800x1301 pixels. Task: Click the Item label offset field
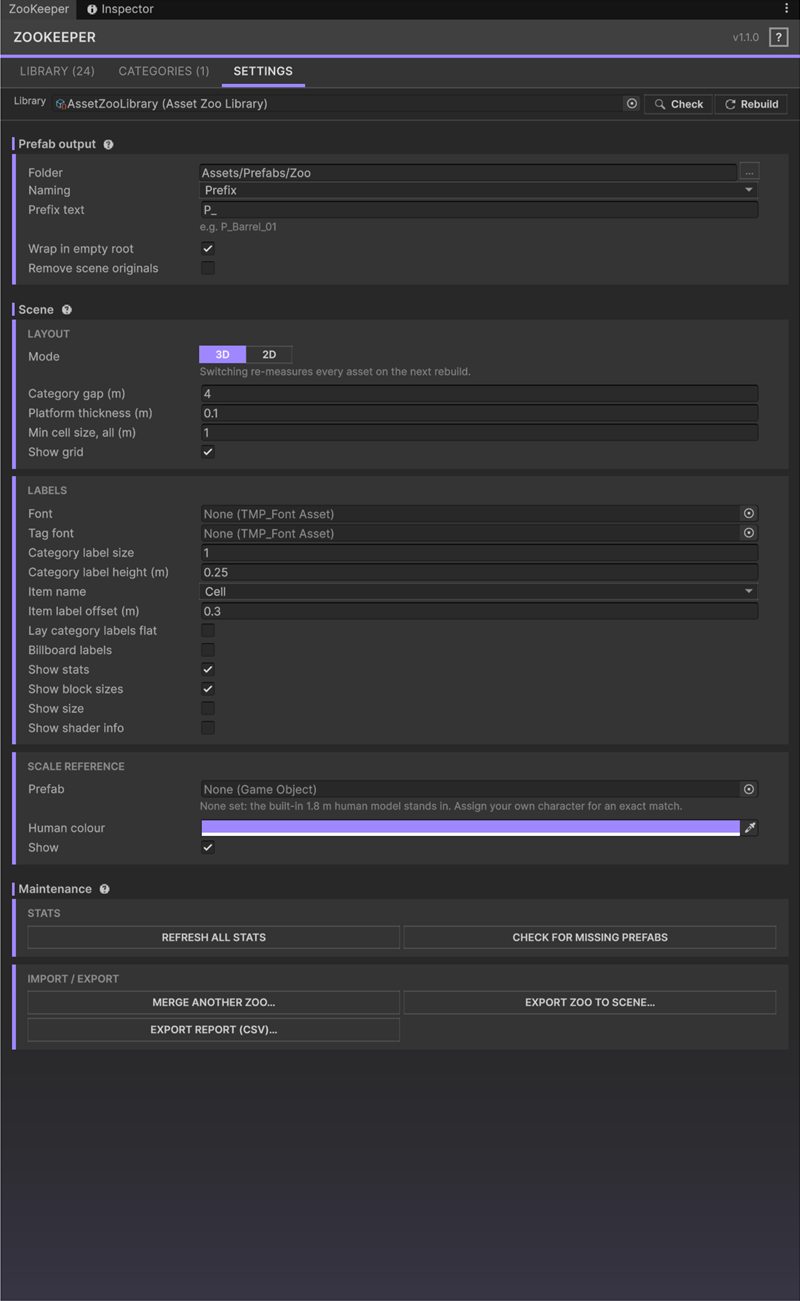(479, 611)
